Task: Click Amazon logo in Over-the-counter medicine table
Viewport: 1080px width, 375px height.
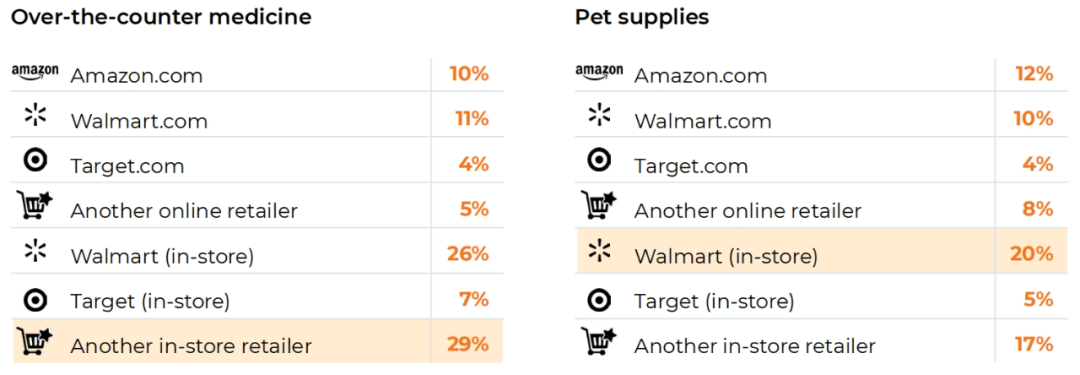Action: click(x=35, y=73)
